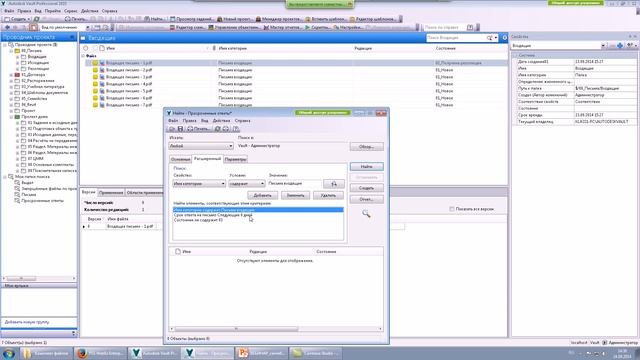Click the Обзор button

(367, 147)
